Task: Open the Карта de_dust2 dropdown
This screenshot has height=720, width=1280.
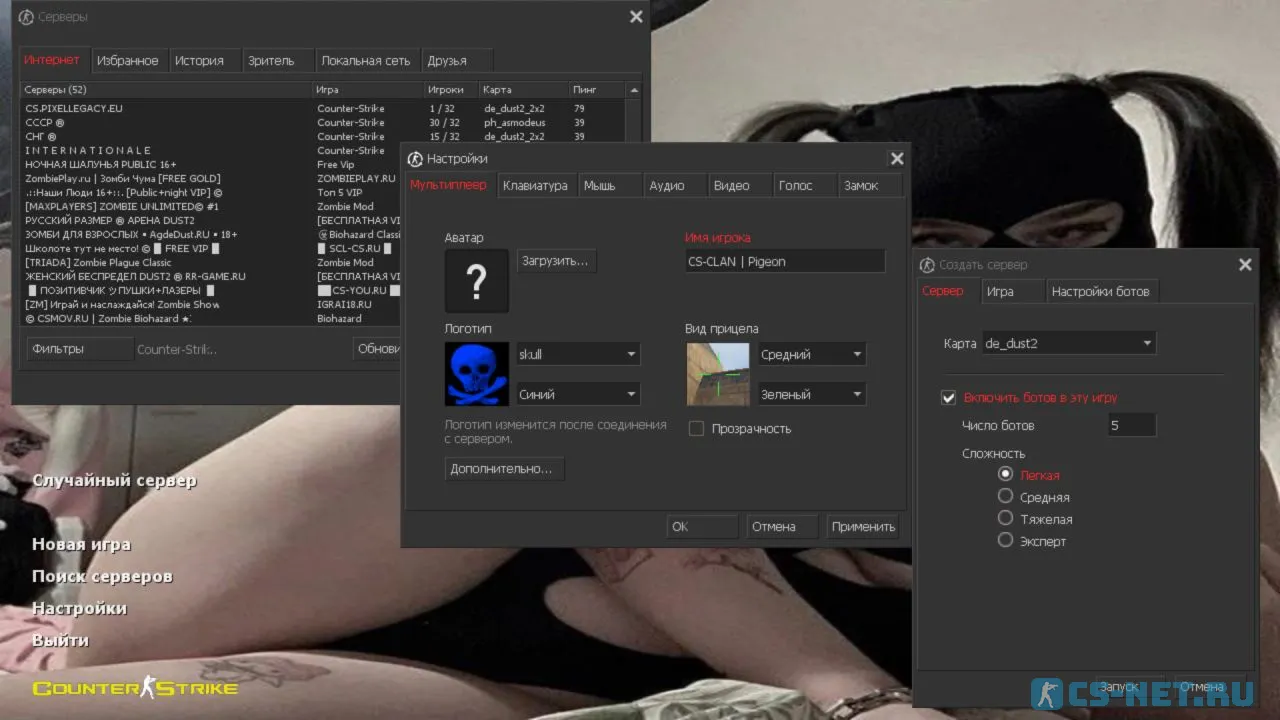Action: click(x=1067, y=343)
